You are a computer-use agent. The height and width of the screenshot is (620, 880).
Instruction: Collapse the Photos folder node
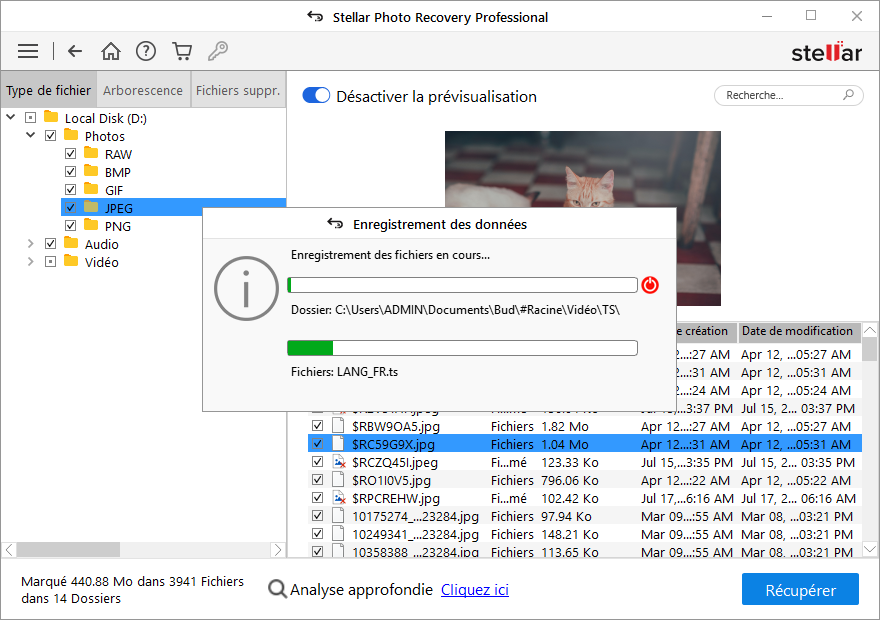pyautogui.click(x=30, y=136)
